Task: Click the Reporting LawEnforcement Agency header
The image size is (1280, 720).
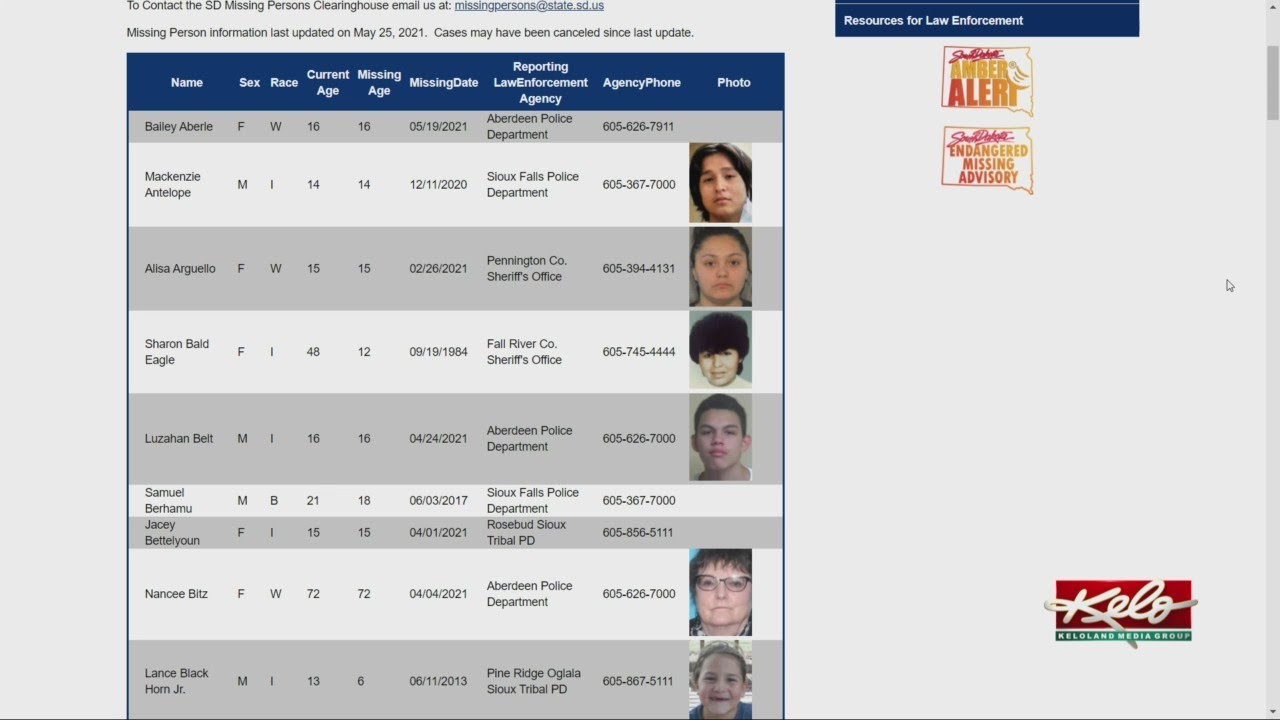Action: [540, 83]
